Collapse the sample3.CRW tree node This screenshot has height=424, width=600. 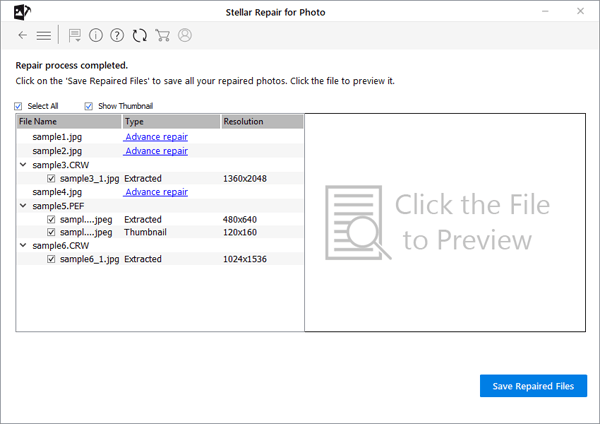click(x=23, y=165)
